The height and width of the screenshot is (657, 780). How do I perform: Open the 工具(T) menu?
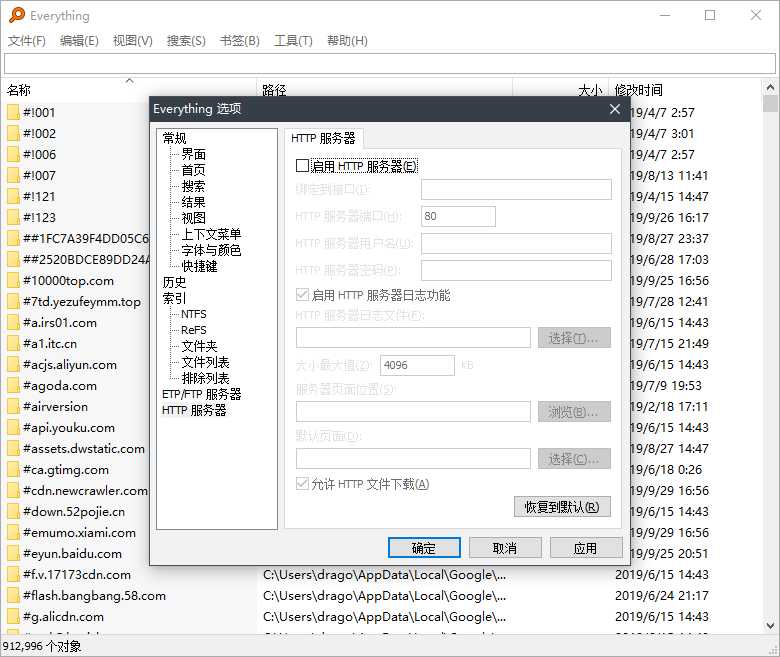(293, 41)
